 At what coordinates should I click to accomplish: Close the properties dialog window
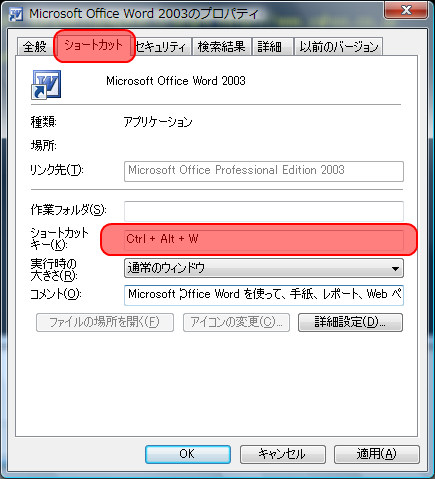tap(406, 10)
